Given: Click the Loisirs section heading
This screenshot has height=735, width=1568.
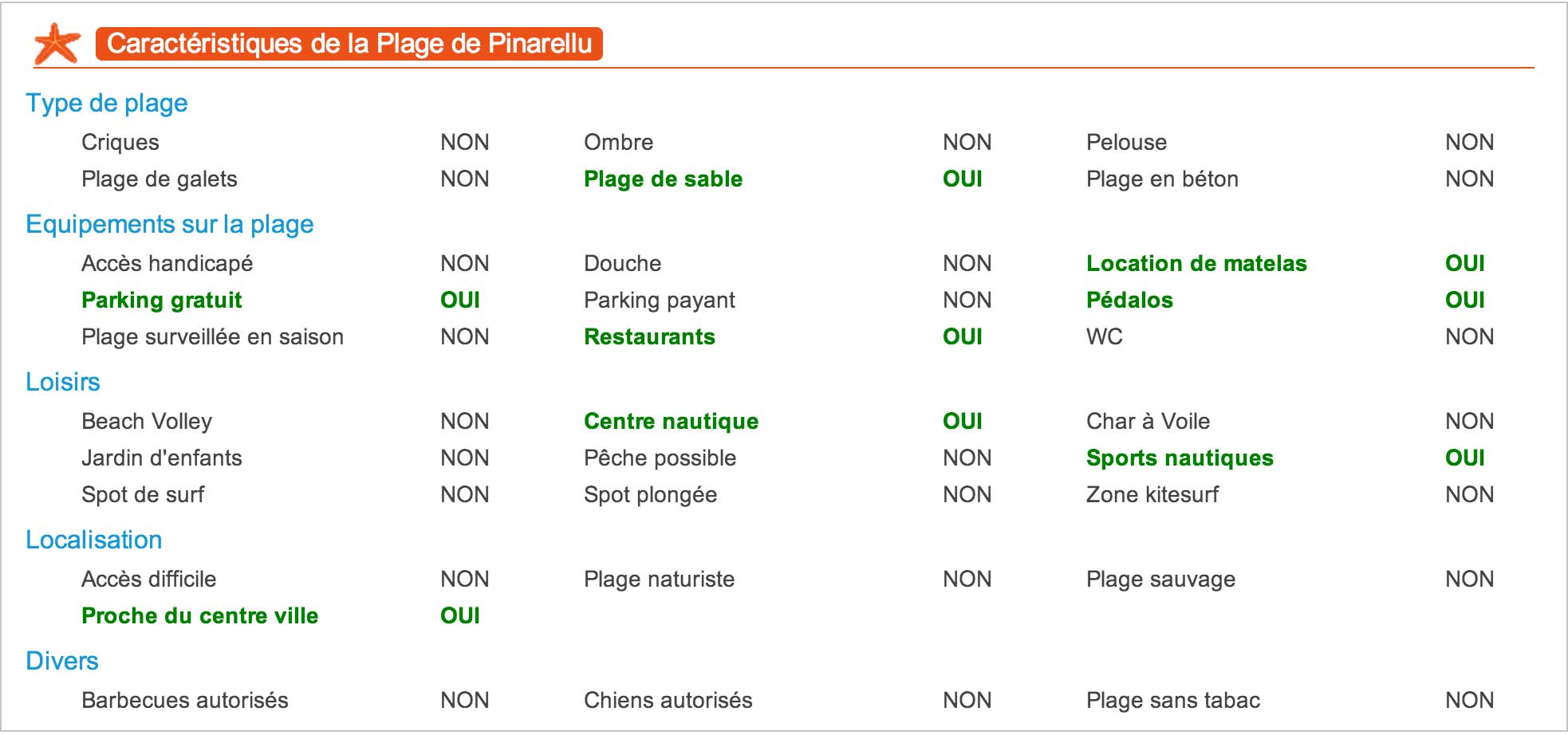Looking at the screenshot, I should pos(63,382).
